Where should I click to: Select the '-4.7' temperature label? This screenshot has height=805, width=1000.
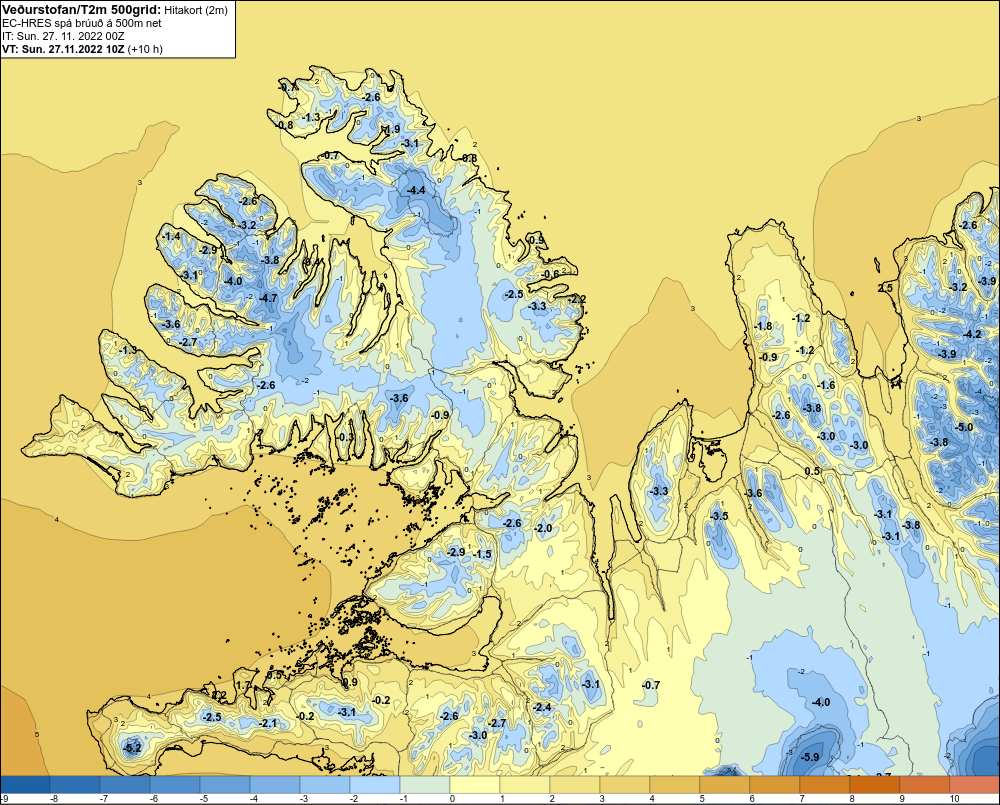(268, 298)
